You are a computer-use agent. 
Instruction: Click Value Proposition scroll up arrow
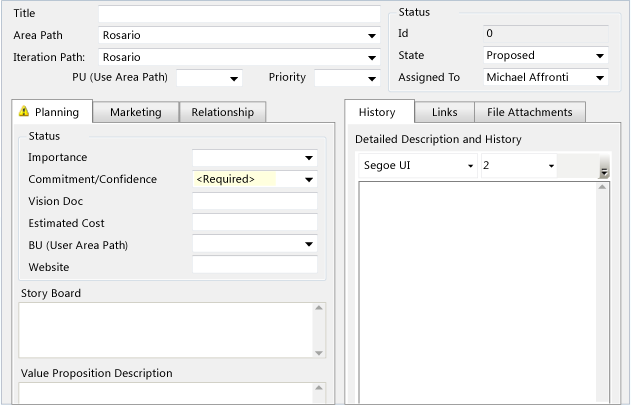pos(319,388)
